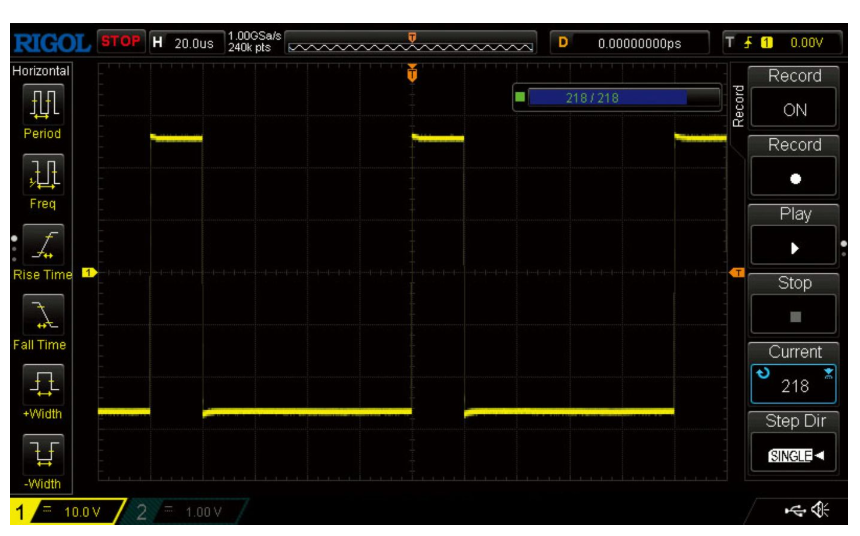The height and width of the screenshot is (536, 860).
Task: Click the trigger level 0.00V readout
Action: [x=806, y=43]
